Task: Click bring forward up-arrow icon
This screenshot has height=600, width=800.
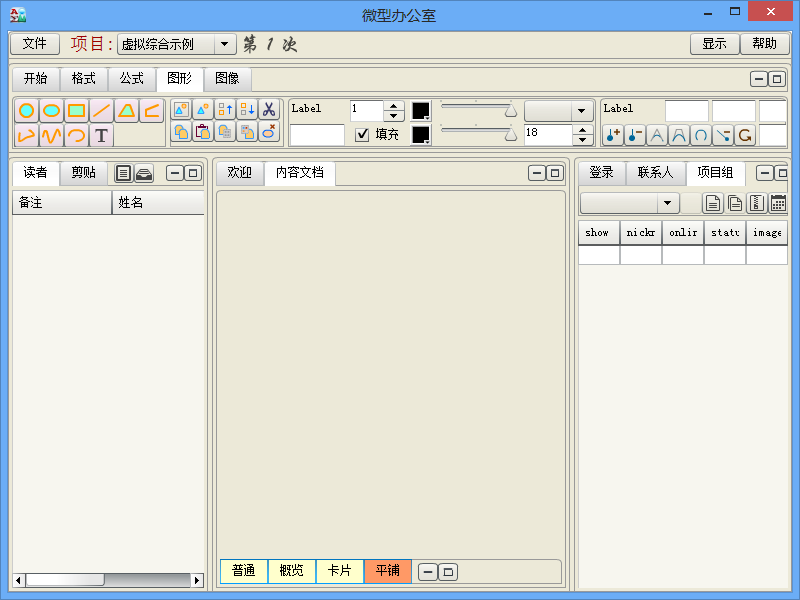Action: coord(225,109)
